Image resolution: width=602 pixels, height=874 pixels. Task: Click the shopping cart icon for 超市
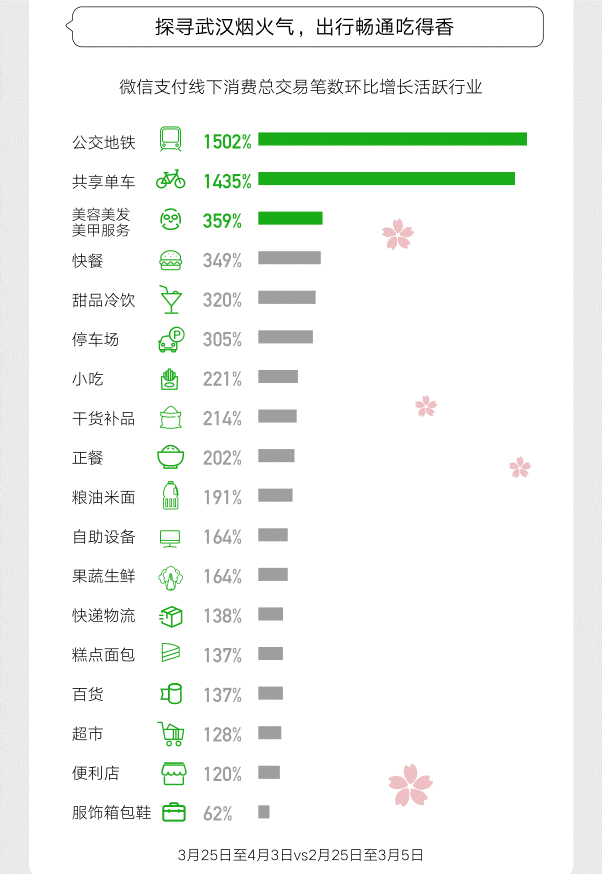(170, 735)
